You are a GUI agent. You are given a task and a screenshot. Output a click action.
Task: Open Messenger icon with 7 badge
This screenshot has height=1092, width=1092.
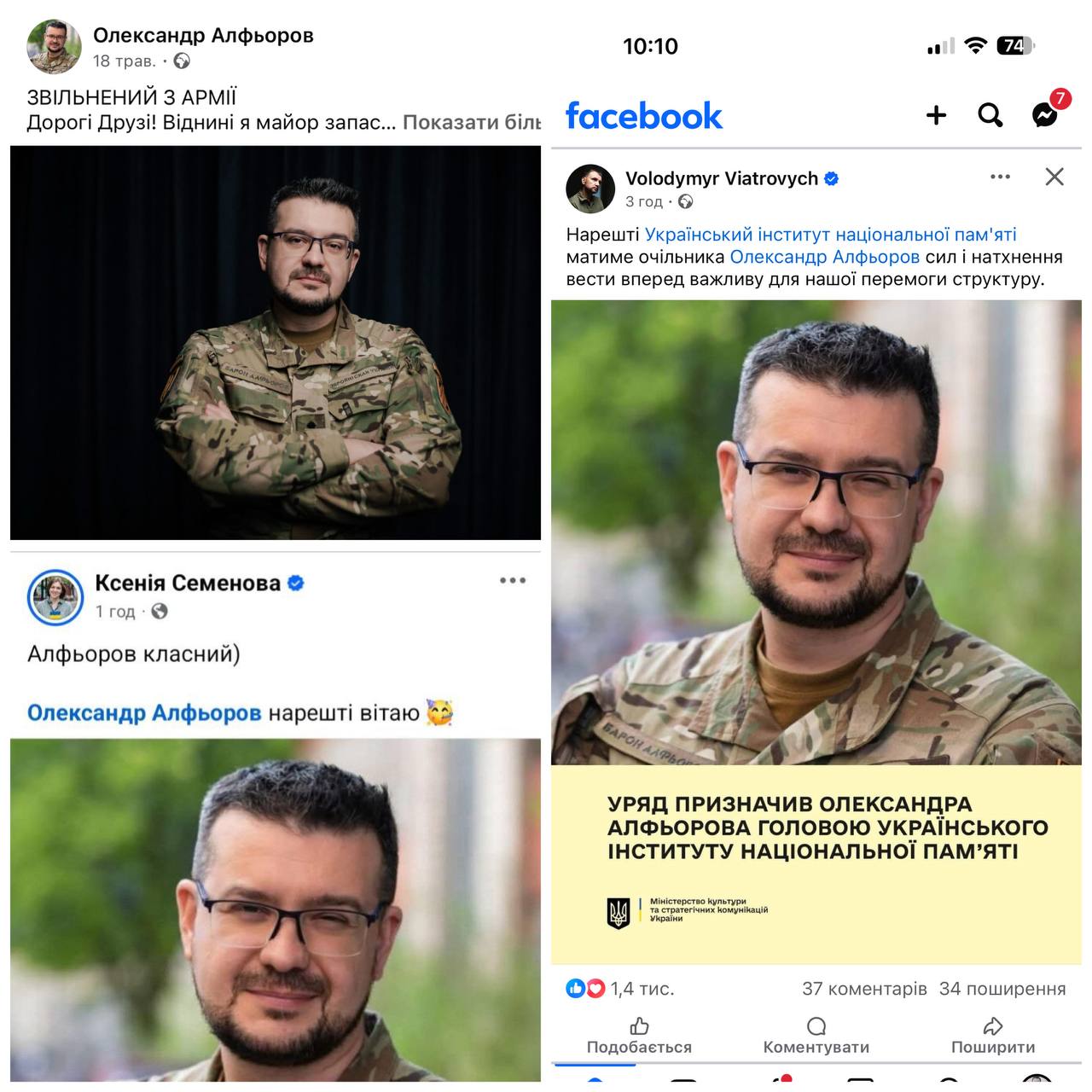coord(1046,113)
